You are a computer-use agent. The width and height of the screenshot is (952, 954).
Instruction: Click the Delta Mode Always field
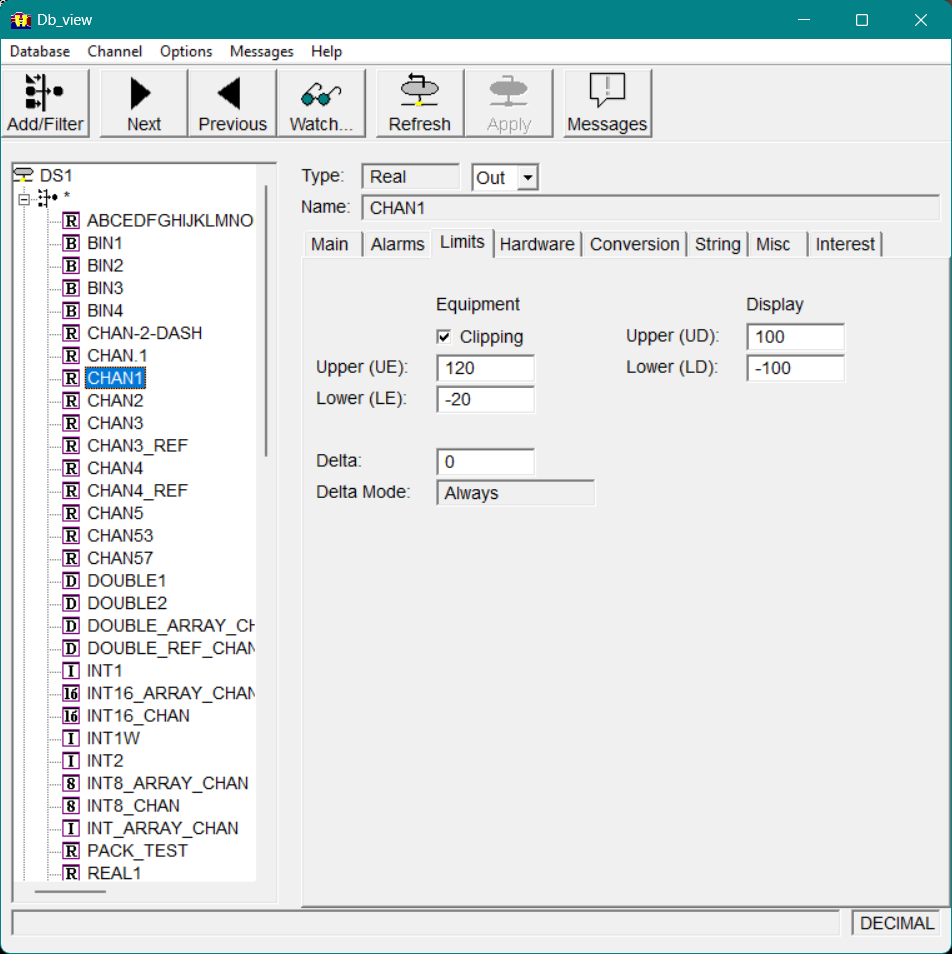[515, 493]
